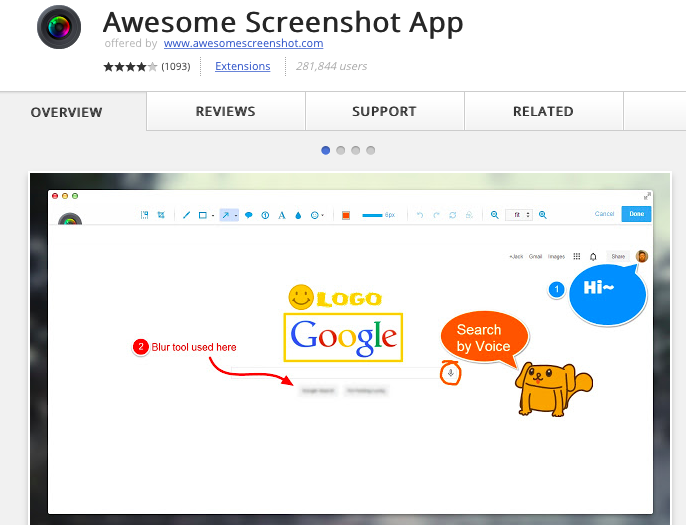Viewport: 686px width, 525px height.
Task: Click the notifications bell icon
Action: click(x=593, y=256)
